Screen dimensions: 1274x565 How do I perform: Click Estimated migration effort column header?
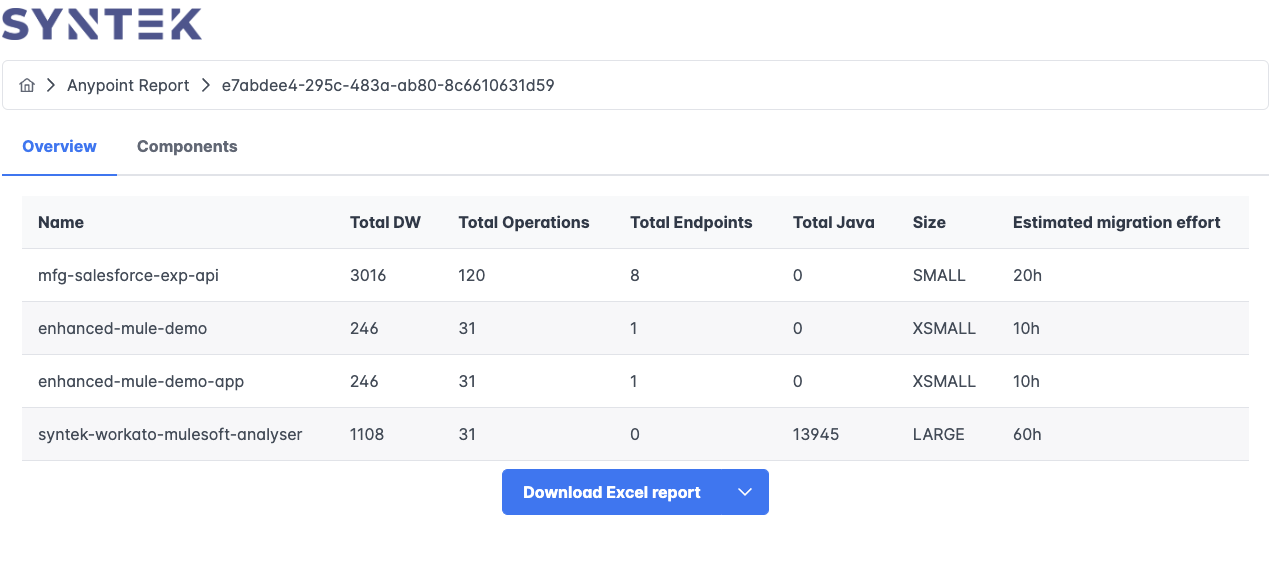click(x=1116, y=222)
